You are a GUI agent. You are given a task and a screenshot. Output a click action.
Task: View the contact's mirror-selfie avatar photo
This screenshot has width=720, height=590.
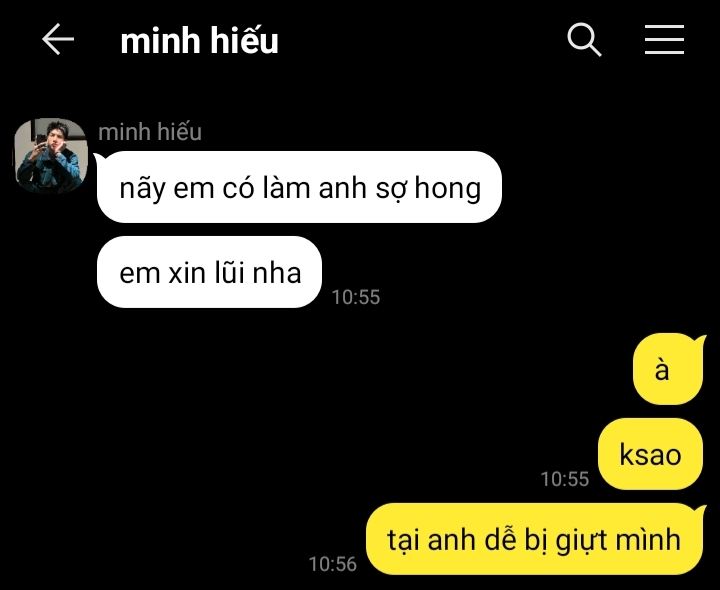click(x=51, y=155)
